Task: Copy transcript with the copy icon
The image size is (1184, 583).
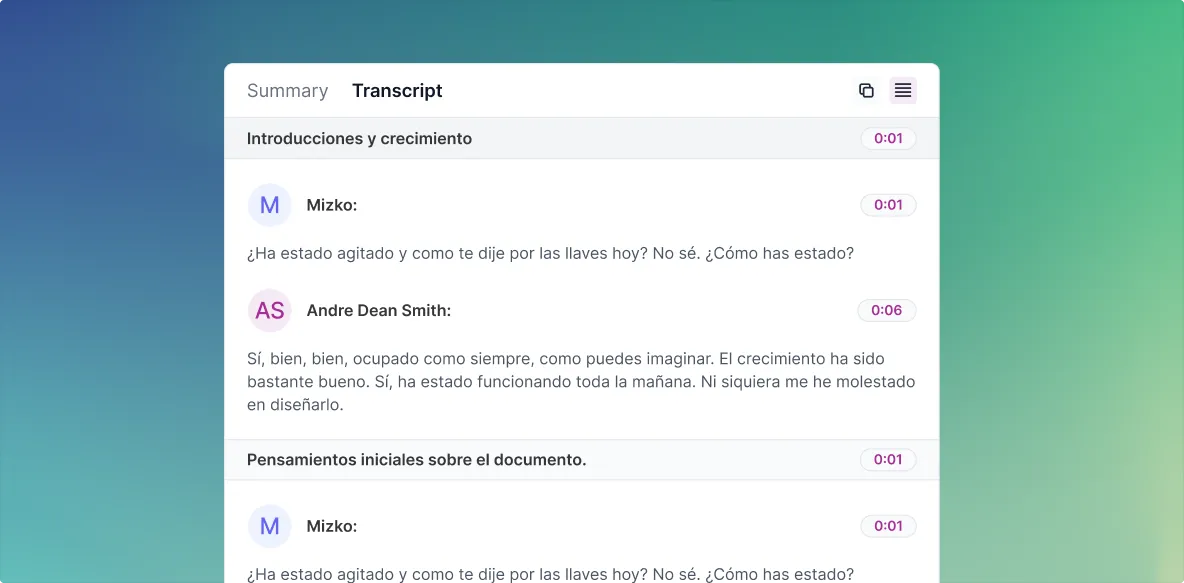Action: [x=866, y=91]
